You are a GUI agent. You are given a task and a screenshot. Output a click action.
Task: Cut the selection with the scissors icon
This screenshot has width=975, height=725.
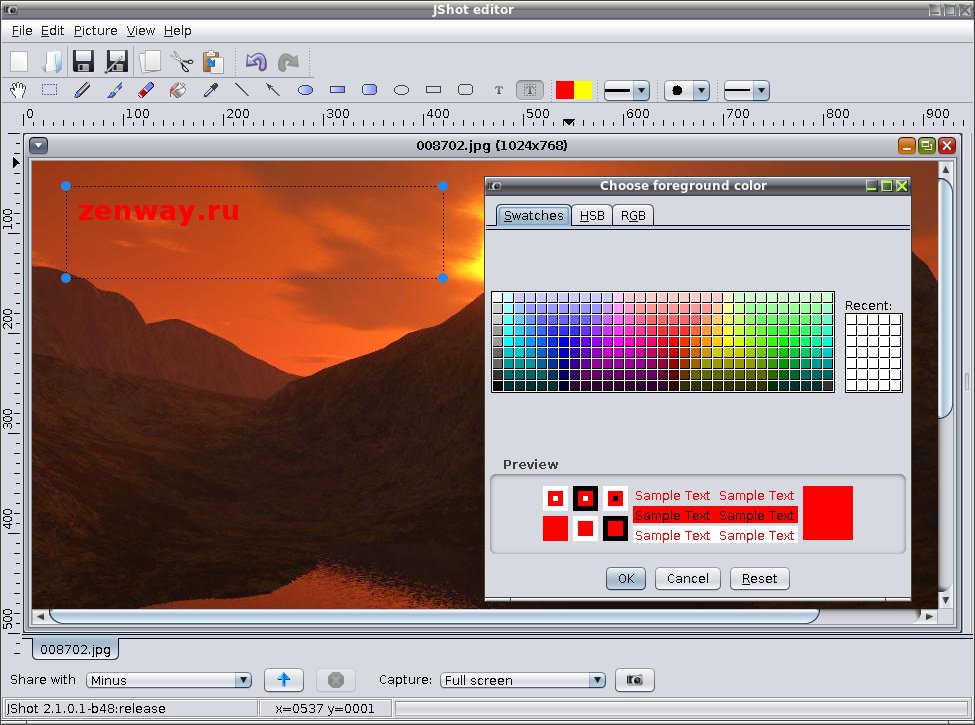coord(182,62)
